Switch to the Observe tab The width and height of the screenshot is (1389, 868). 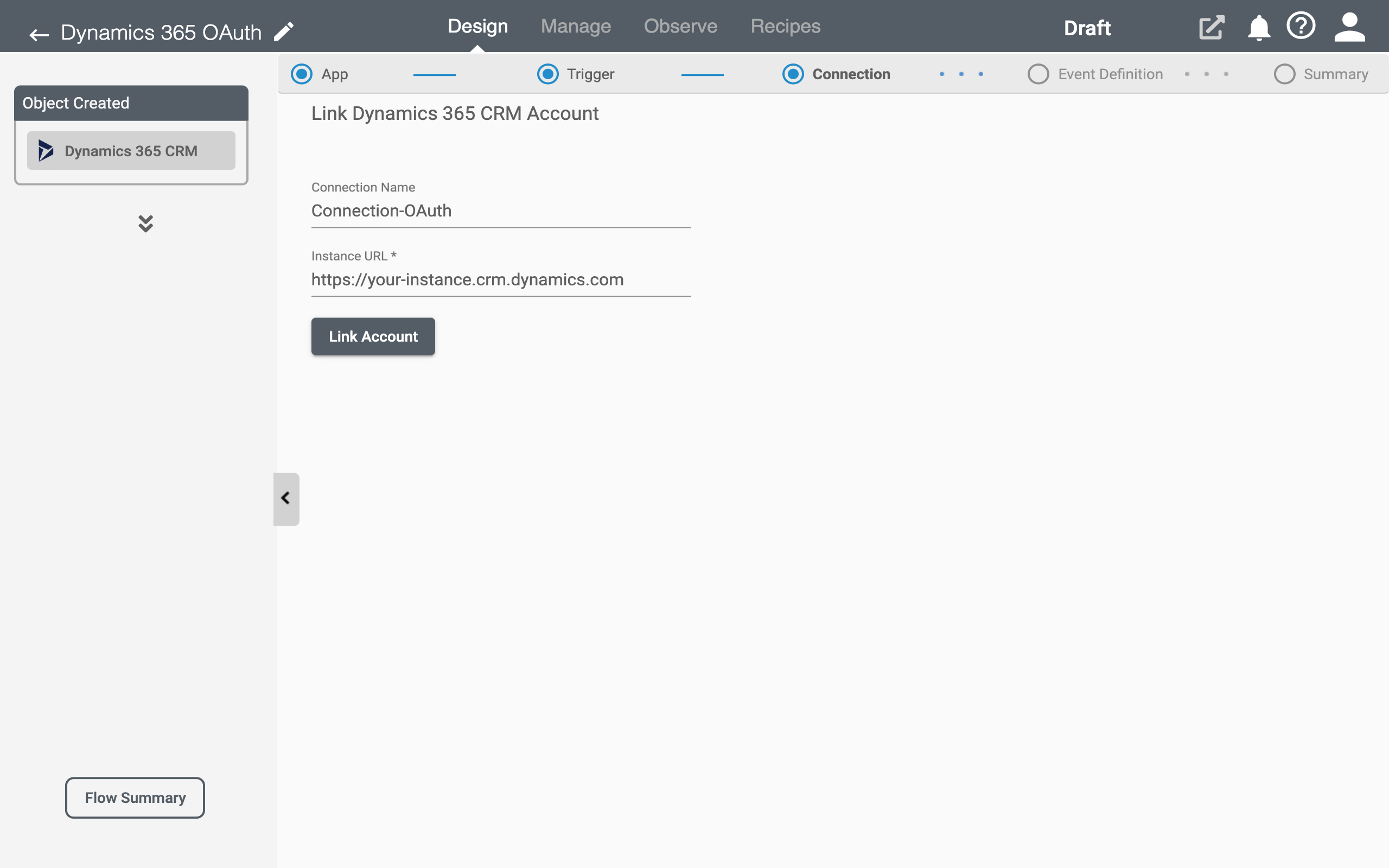coord(680,26)
